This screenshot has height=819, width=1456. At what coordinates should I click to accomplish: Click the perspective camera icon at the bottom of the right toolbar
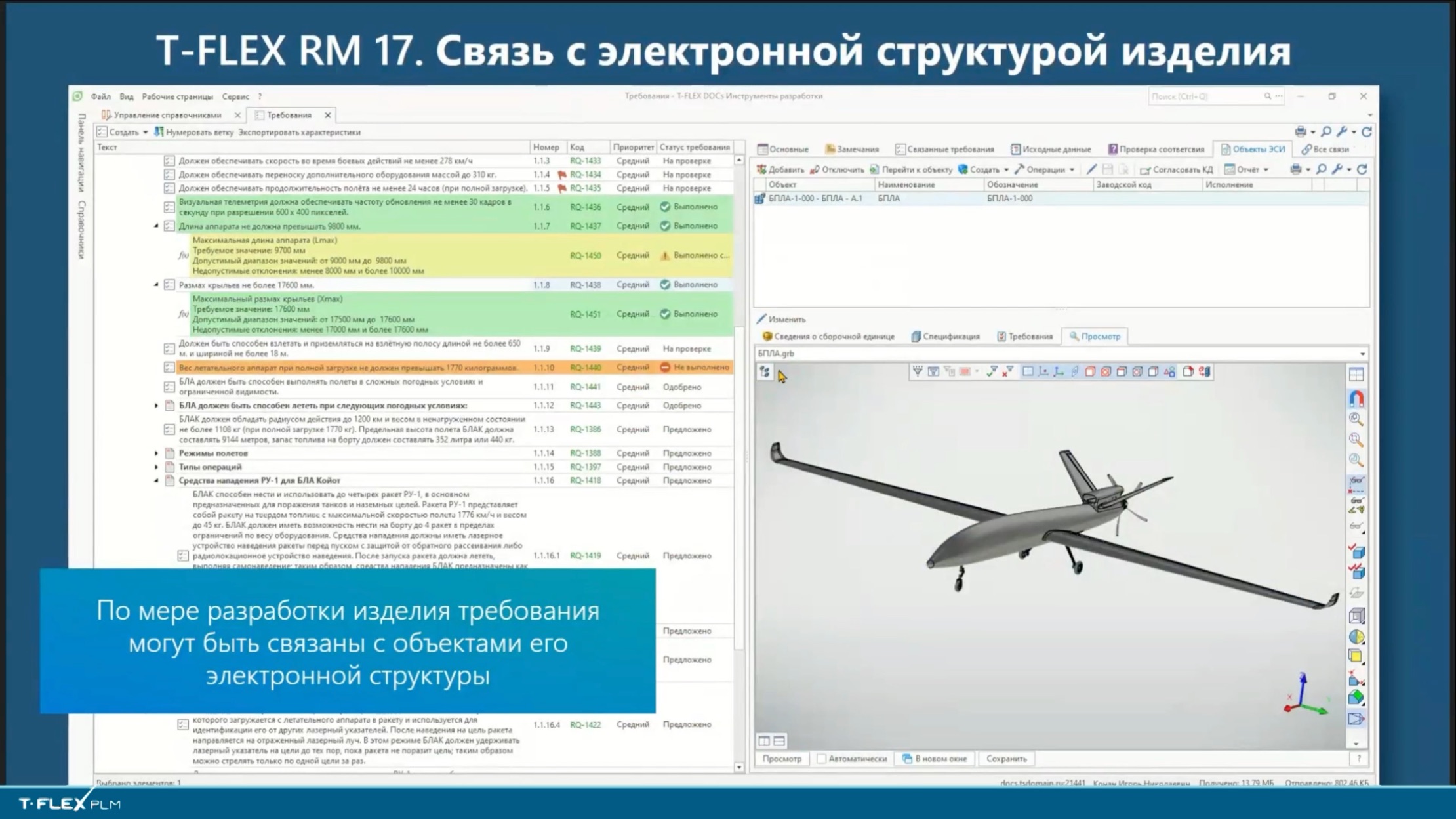[x=1356, y=719]
